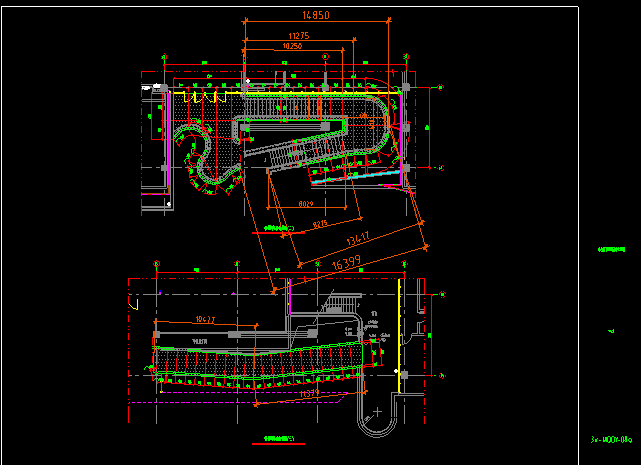This screenshot has height=465, width=641.
Task: Click the crosshair marker in lower plan
Action: (x=377, y=410)
